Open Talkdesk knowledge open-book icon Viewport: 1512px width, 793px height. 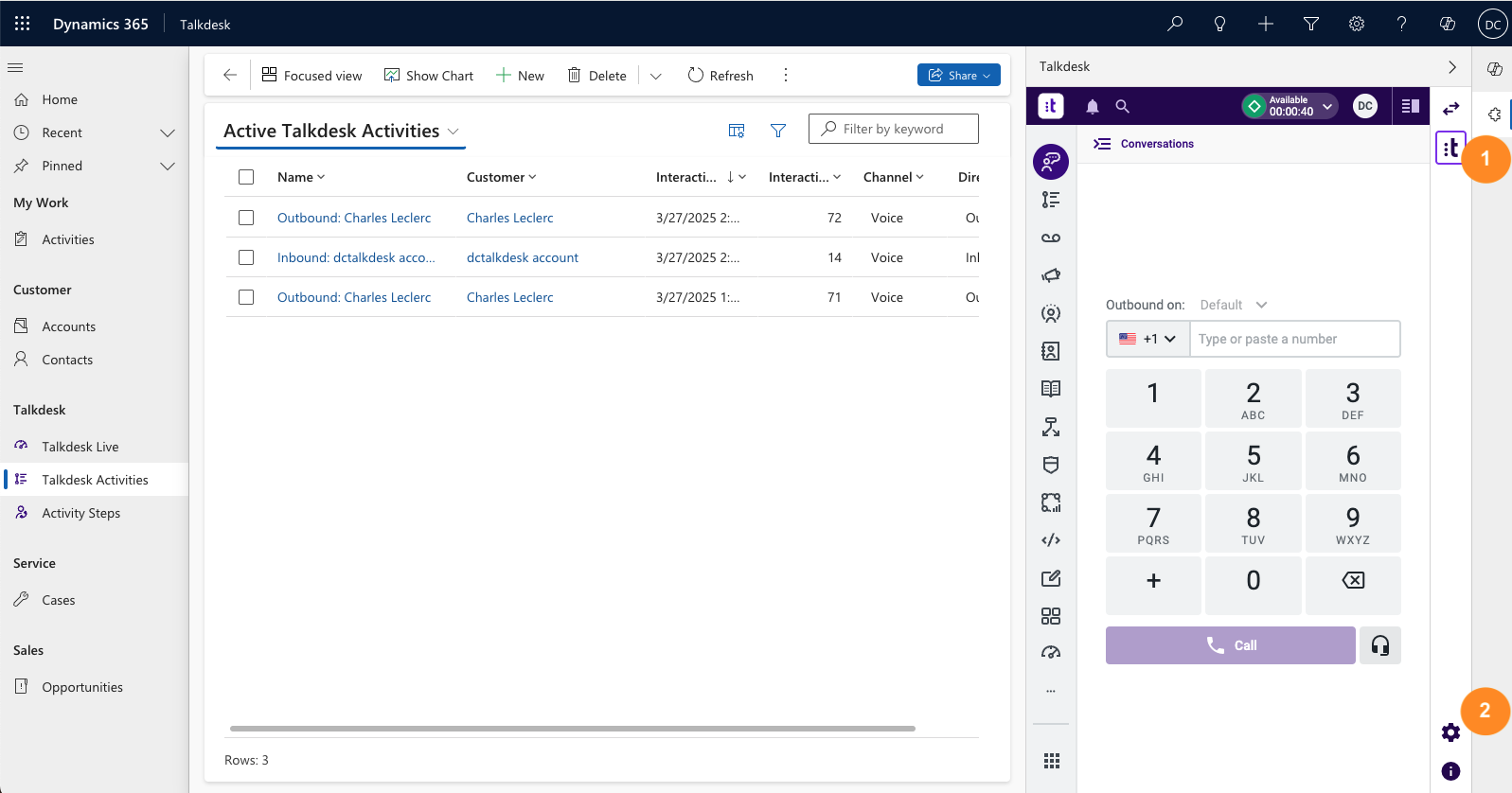coord(1051,389)
